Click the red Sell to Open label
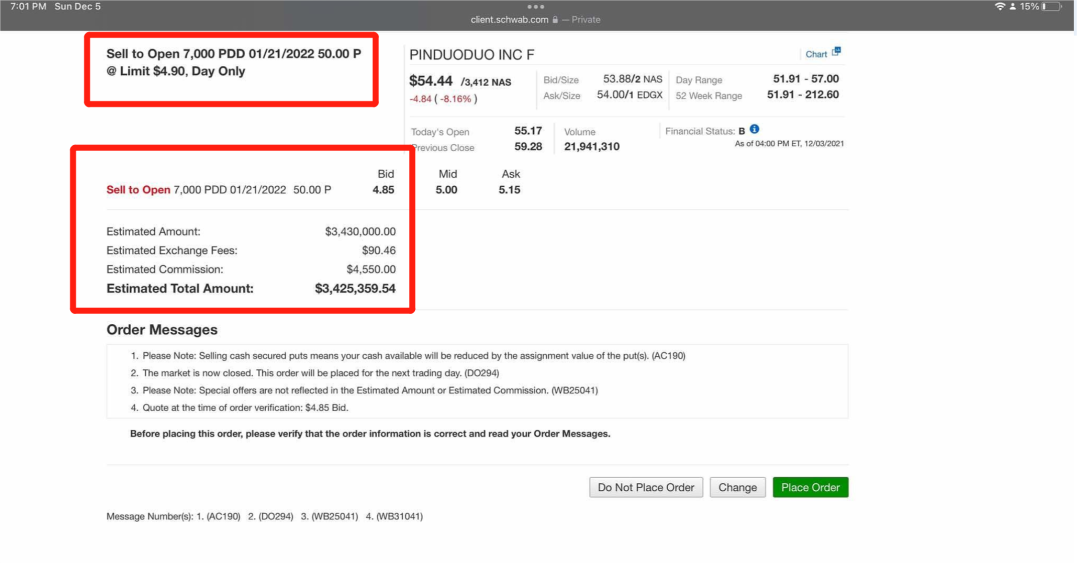 click(138, 190)
